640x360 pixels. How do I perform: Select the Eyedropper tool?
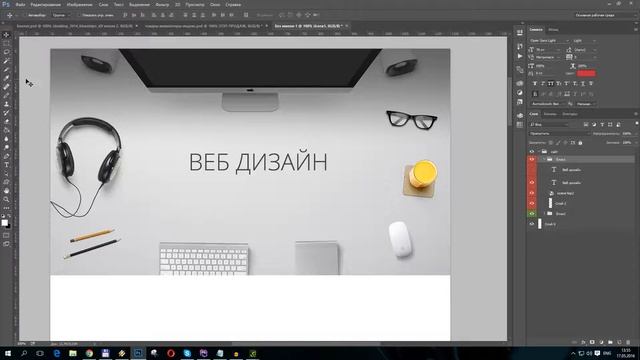(6, 78)
